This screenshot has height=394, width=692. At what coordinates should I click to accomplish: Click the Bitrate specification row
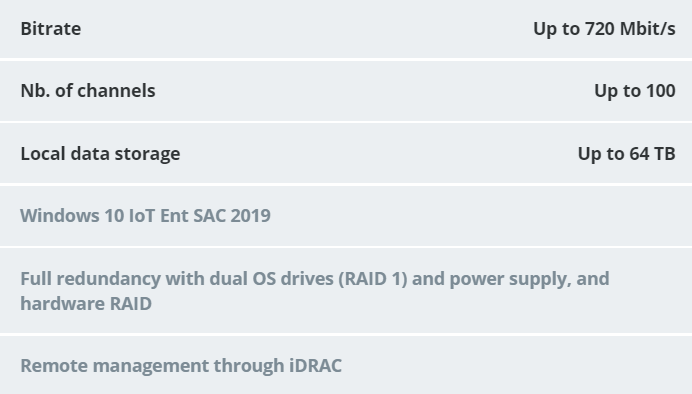tap(346, 29)
